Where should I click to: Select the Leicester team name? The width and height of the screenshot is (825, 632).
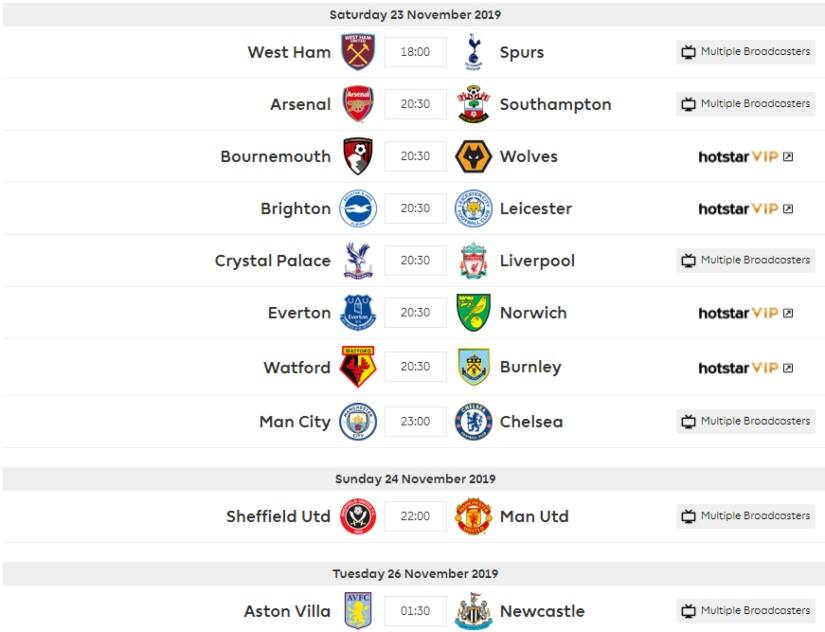pos(535,208)
